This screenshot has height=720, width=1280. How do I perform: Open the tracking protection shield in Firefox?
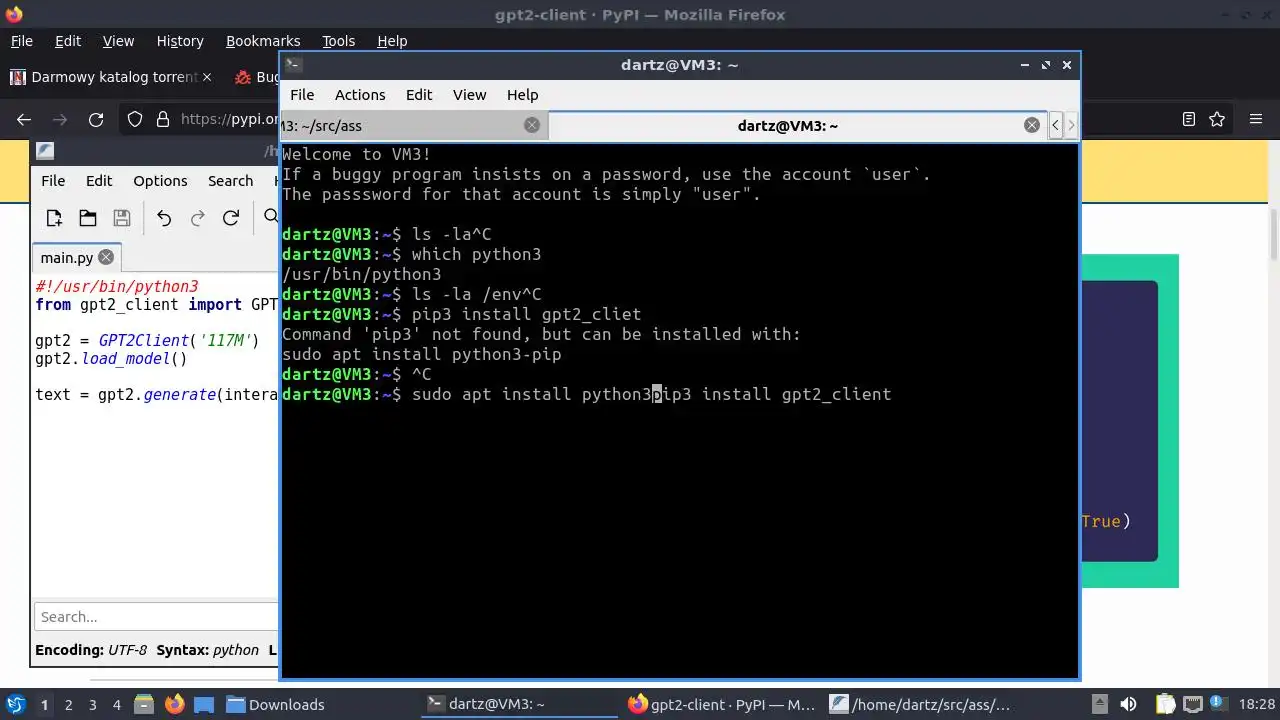point(135,119)
